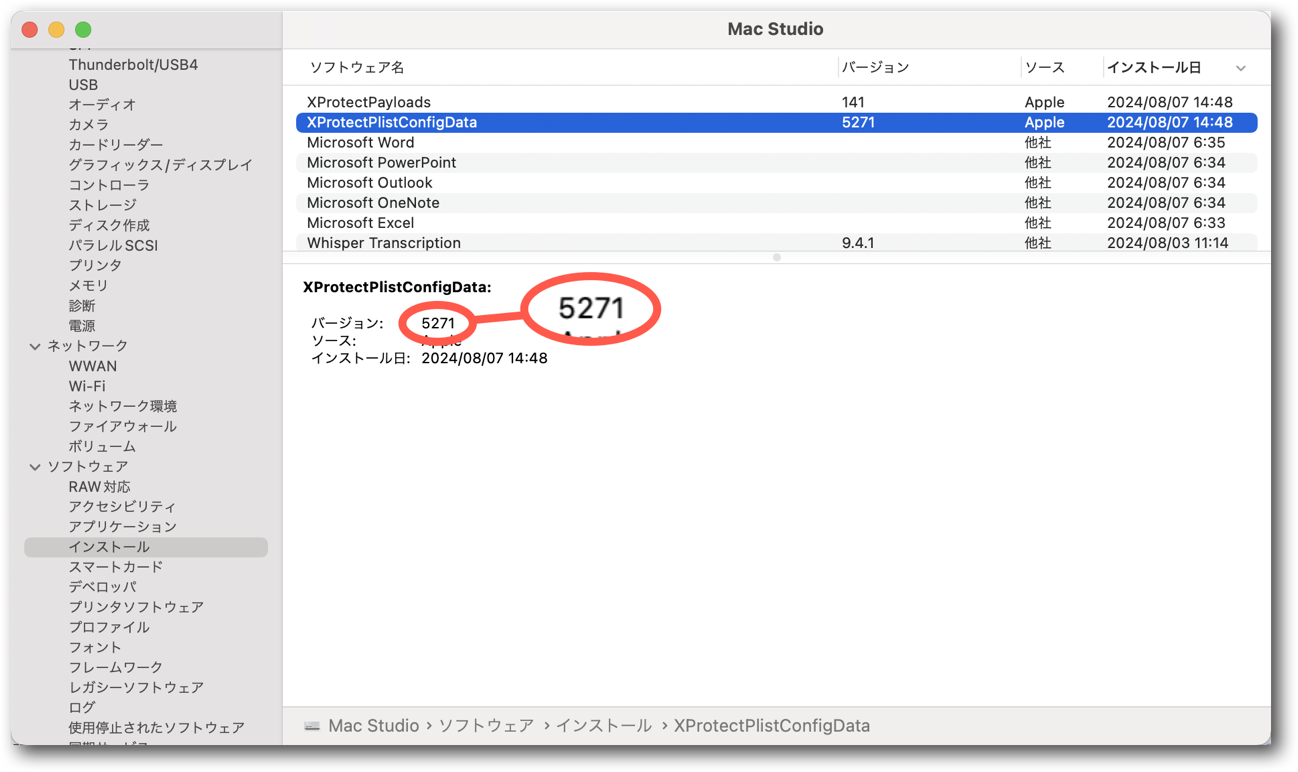1298x772 pixels.
Task: Select フレームワーク in sidebar
Action: tap(116, 667)
